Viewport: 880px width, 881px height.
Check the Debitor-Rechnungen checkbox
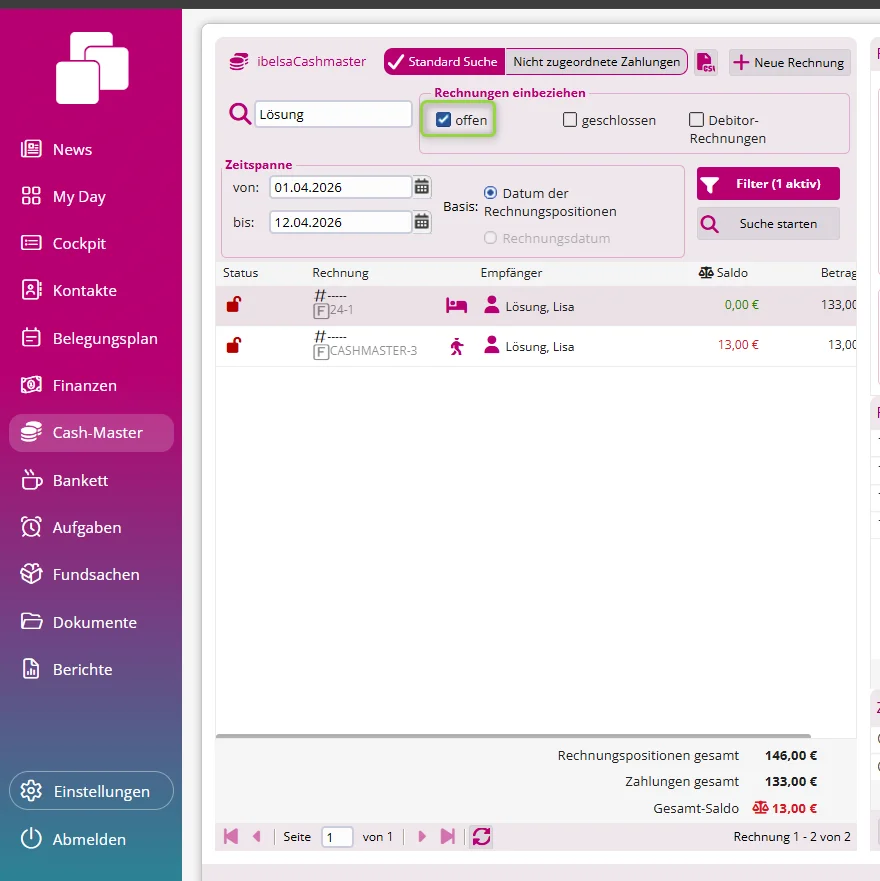pos(696,120)
